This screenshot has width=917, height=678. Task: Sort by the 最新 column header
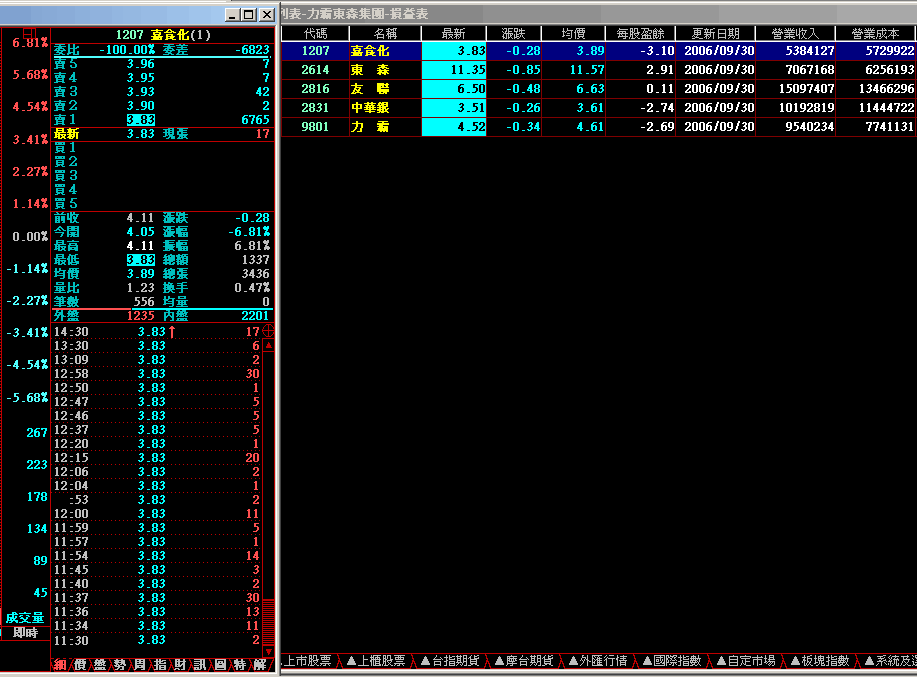(453, 33)
